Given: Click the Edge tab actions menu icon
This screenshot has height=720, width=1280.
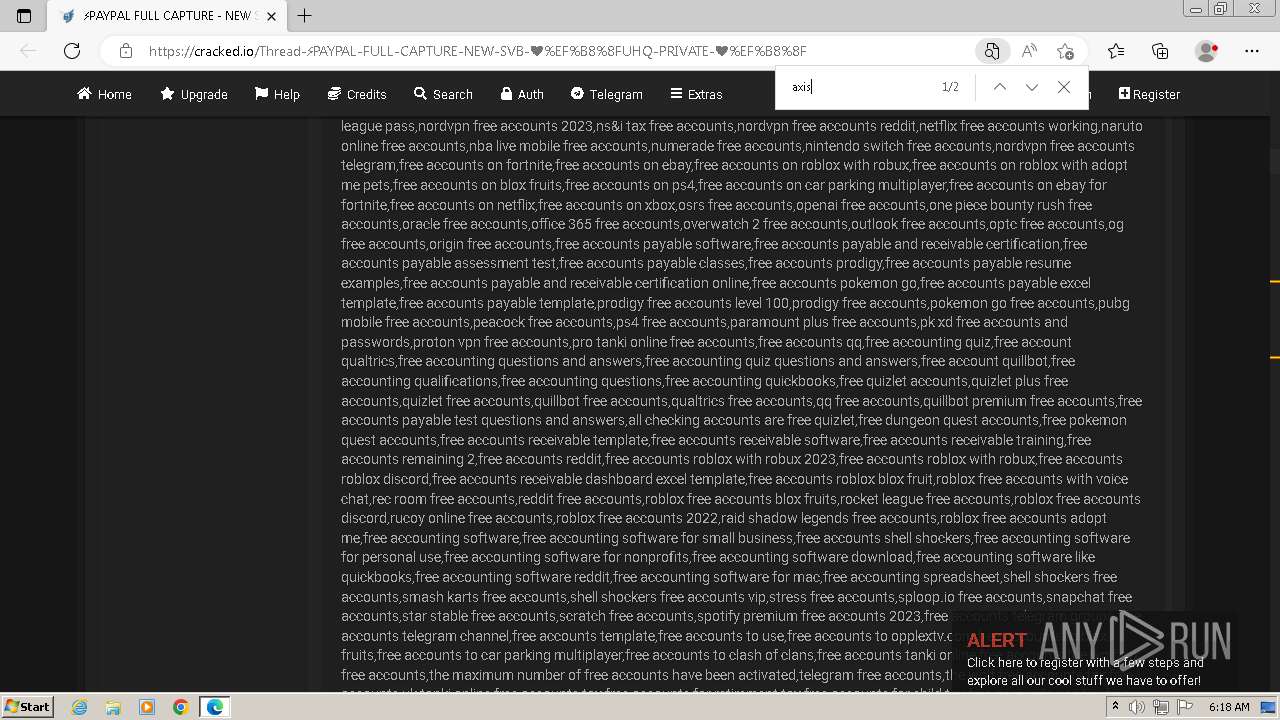Looking at the screenshot, I should click(x=24, y=16).
